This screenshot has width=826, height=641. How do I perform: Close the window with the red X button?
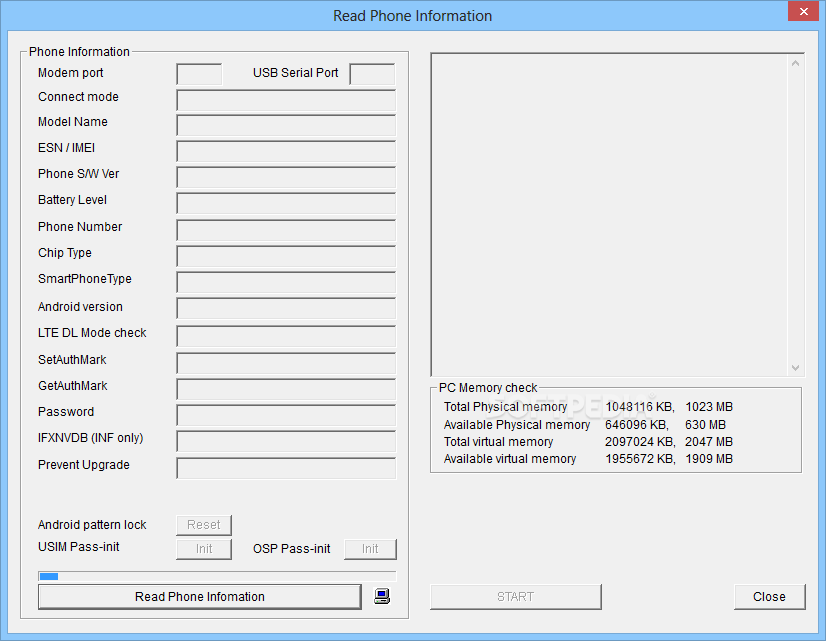coord(803,11)
